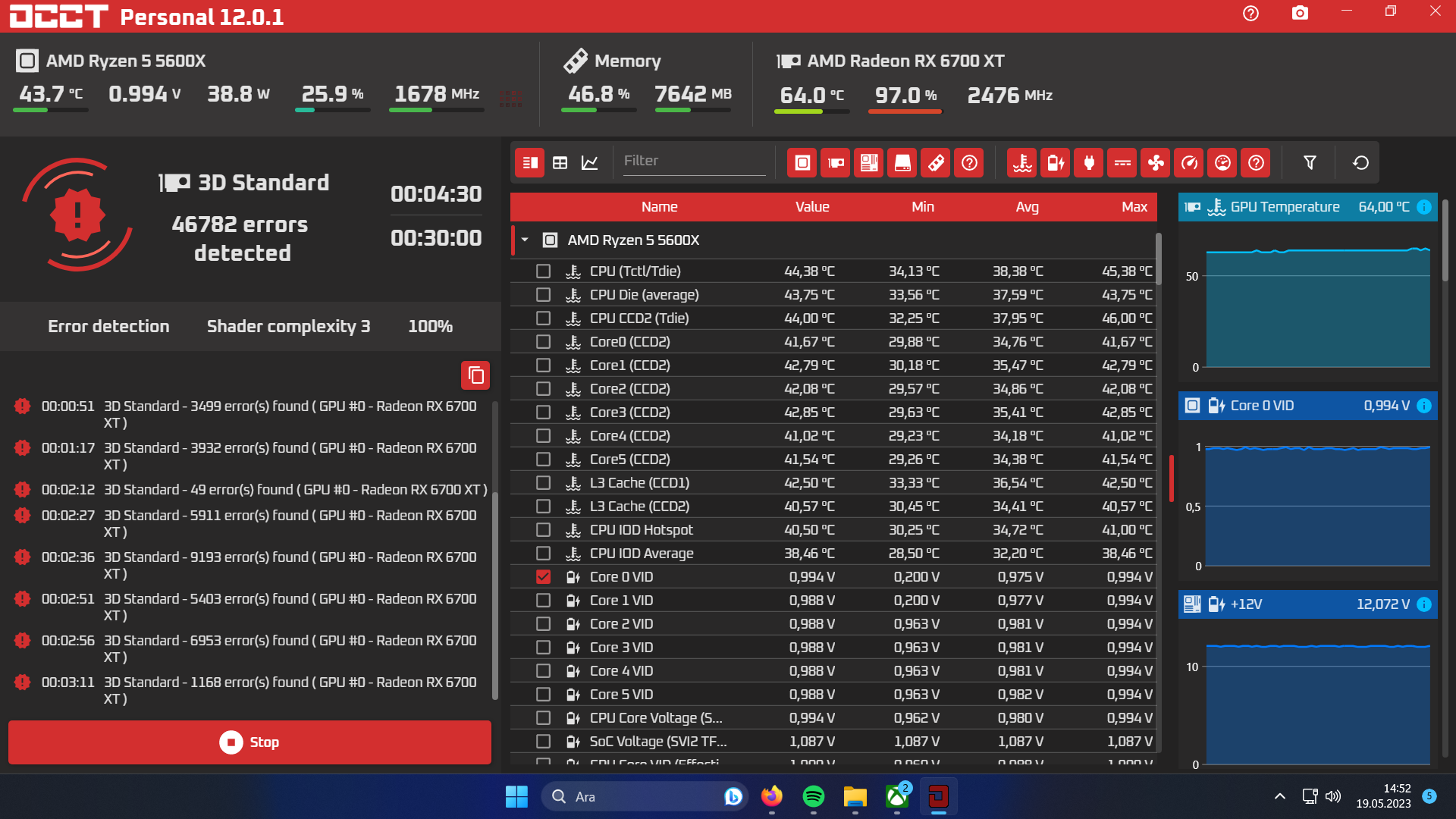Toggle the fan sensors filter icon
Viewport: 1456px width, 819px height.
1156,163
